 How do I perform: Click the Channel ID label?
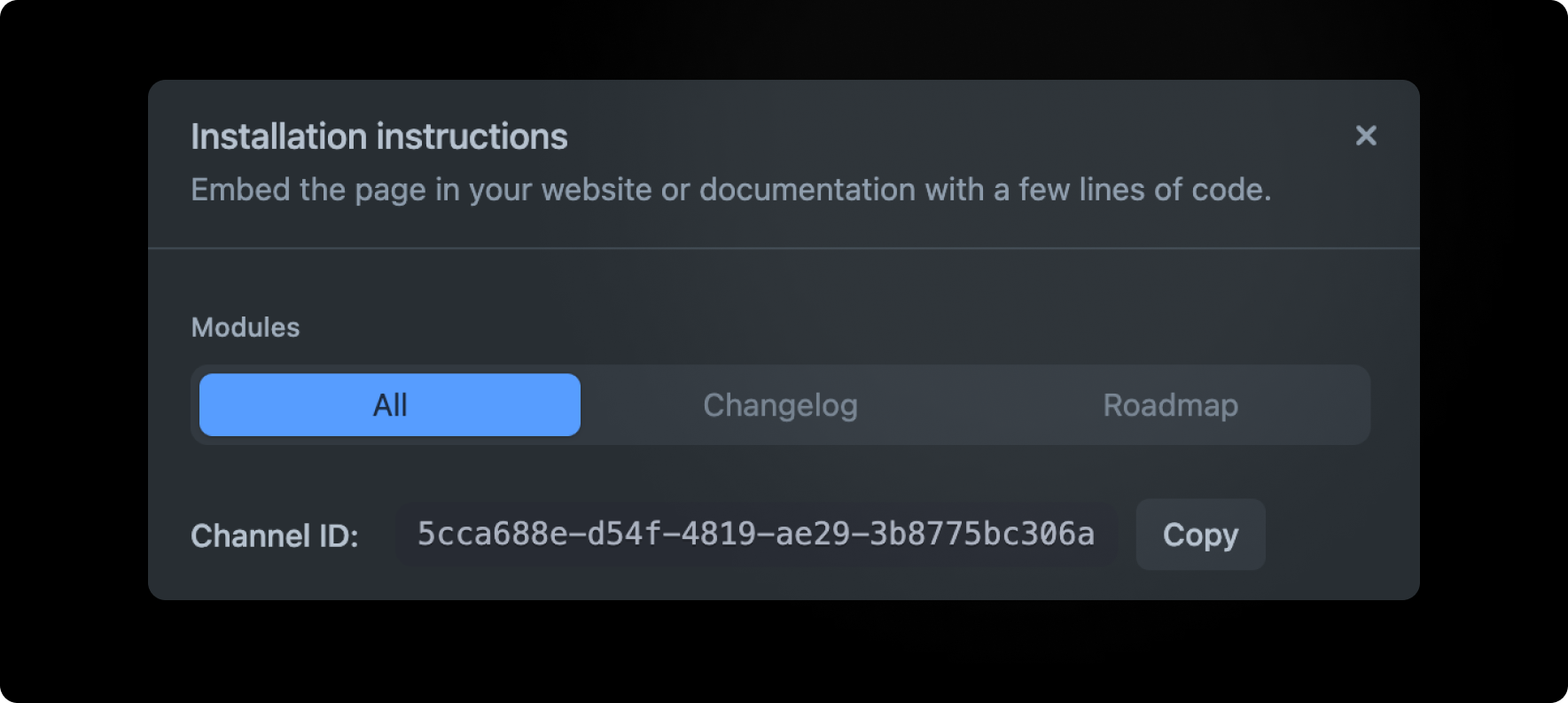click(275, 535)
